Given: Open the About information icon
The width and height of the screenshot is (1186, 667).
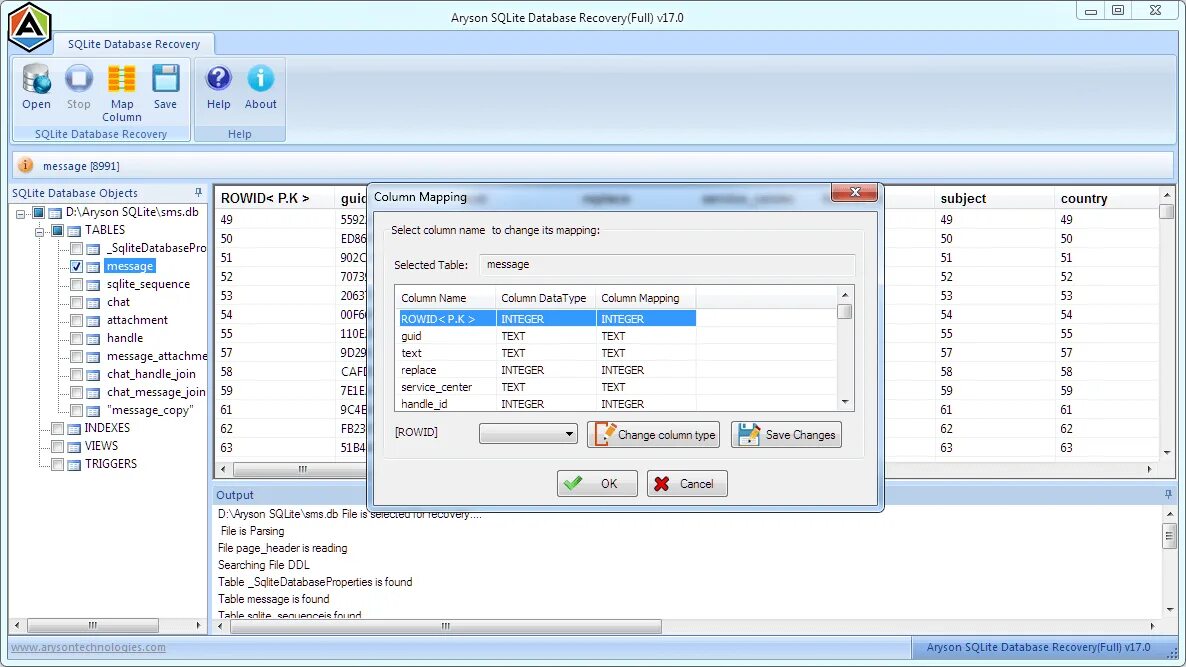Looking at the screenshot, I should (260, 79).
